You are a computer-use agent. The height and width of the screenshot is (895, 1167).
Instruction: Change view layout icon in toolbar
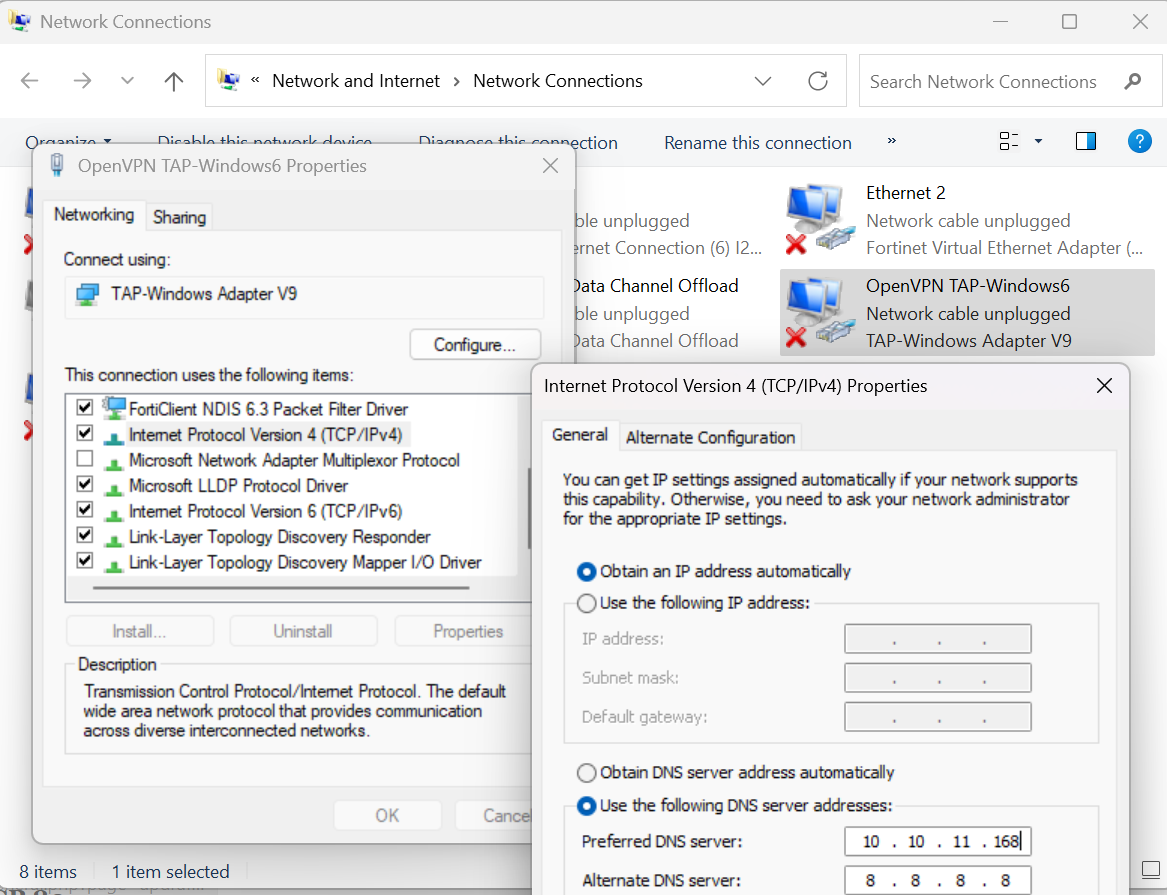pyautogui.click(x=1008, y=141)
